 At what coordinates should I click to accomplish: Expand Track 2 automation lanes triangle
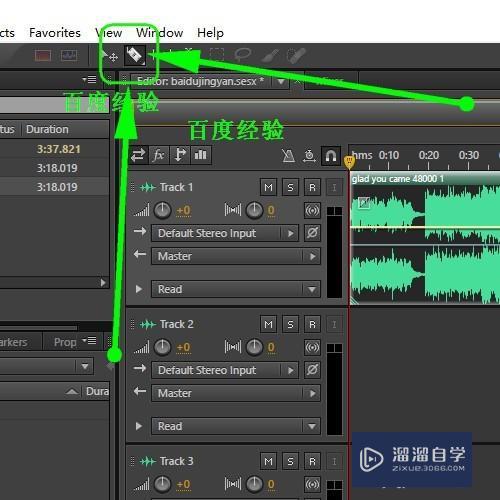139,426
